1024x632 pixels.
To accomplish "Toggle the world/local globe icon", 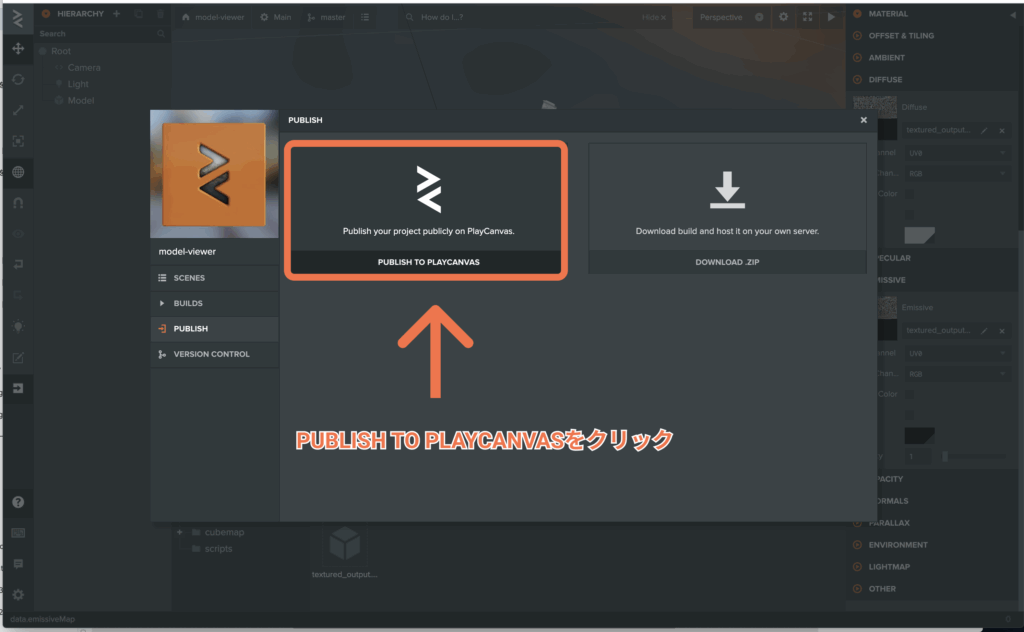I will [18, 172].
